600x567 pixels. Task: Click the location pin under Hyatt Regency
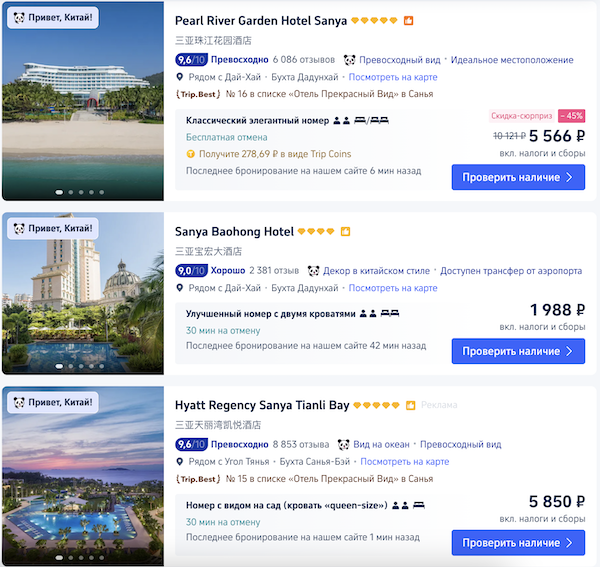(180, 462)
